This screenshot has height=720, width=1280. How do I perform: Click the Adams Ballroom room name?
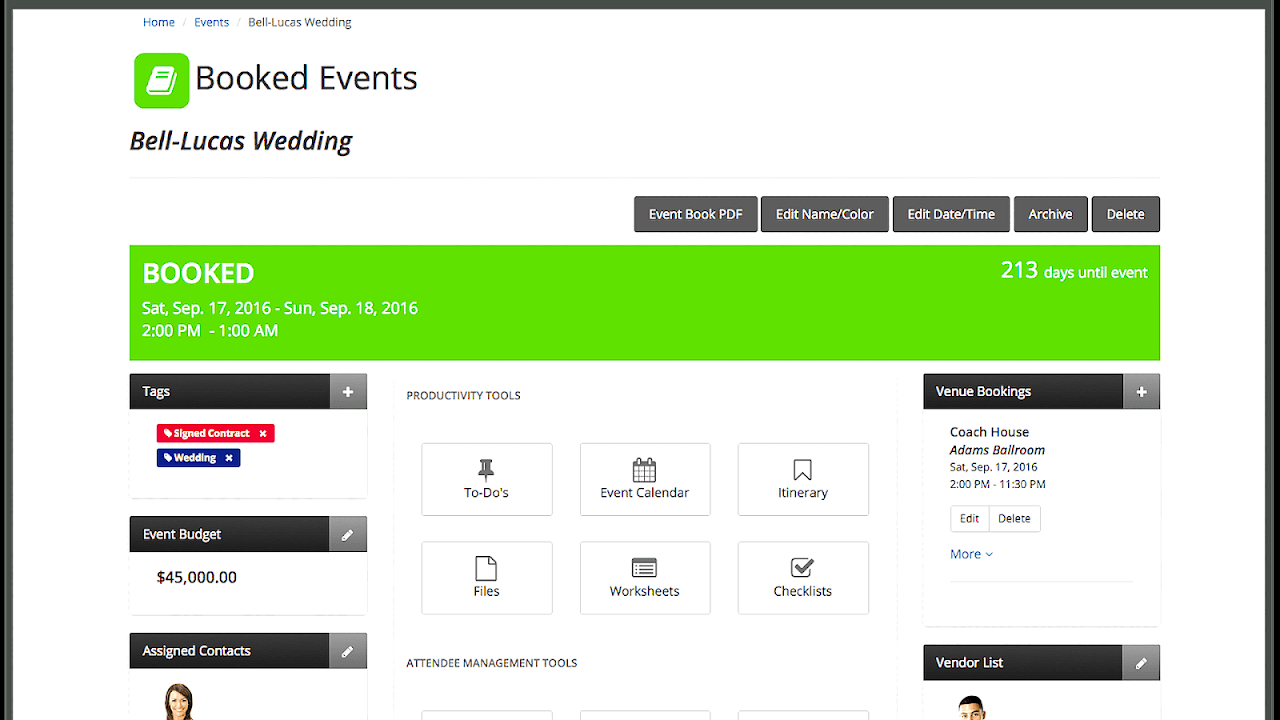[997, 450]
